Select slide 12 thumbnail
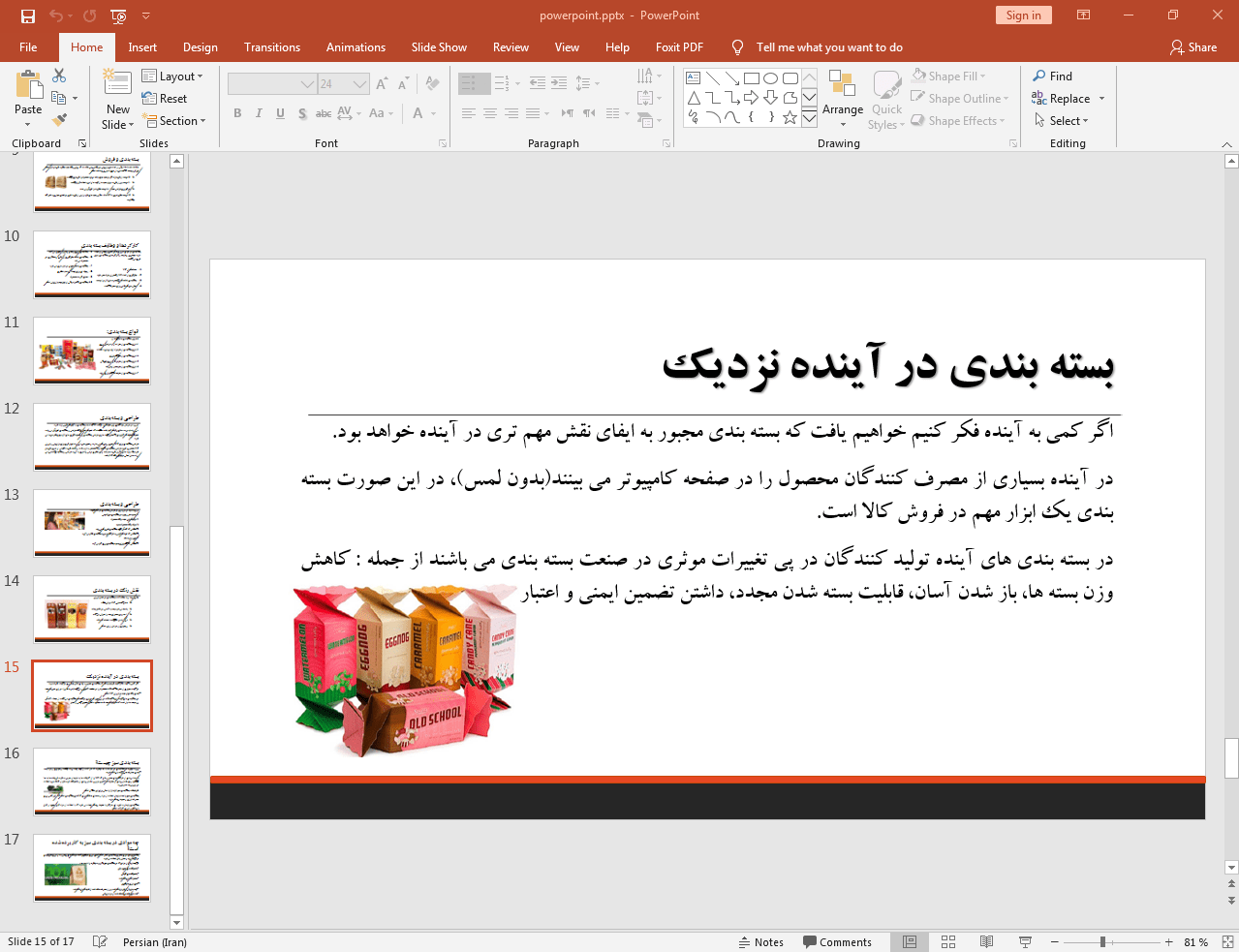The image size is (1239, 952). click(92, 437)
